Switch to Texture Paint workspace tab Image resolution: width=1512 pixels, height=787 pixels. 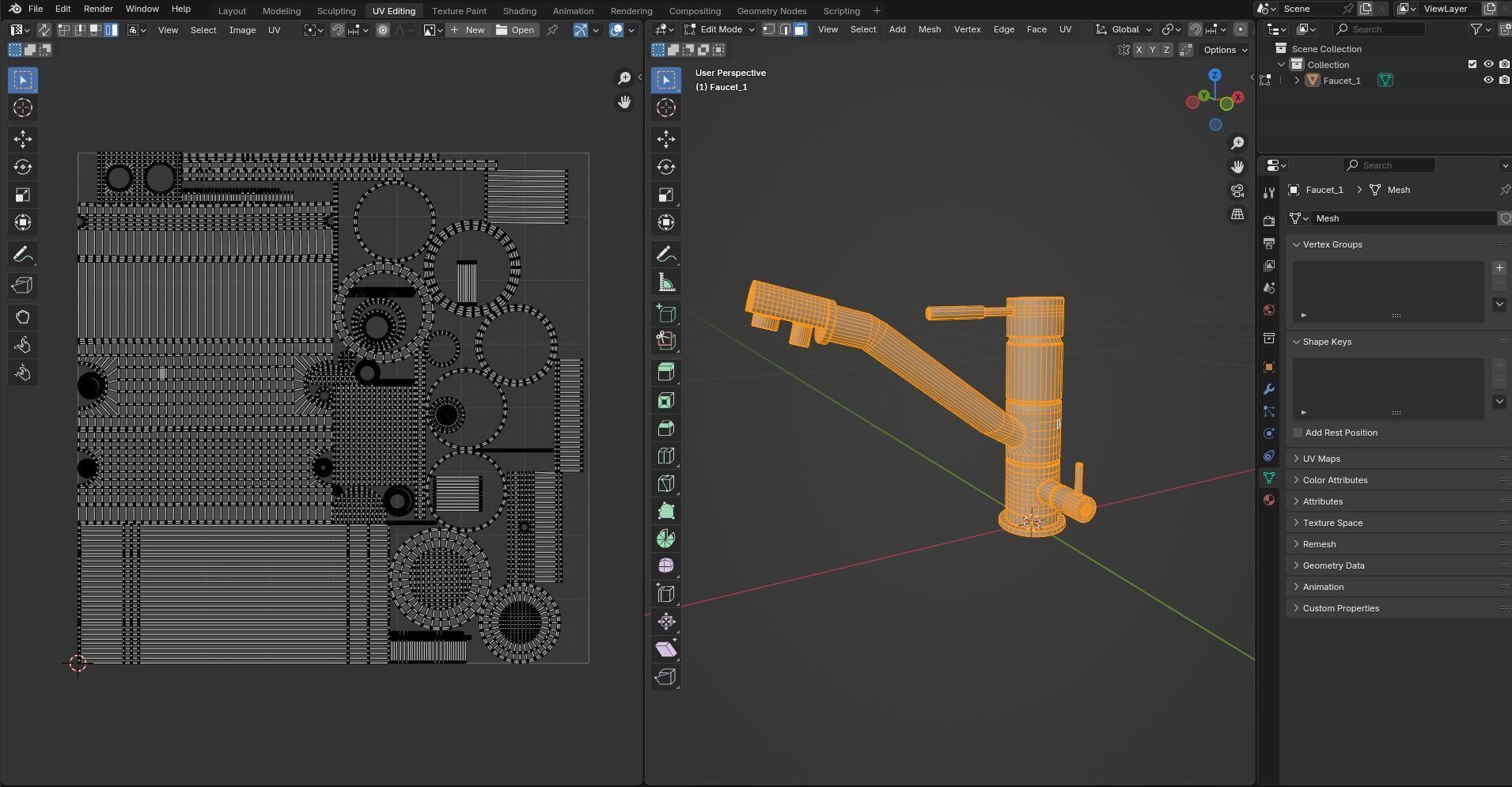pyautogui.click(x=459, y=10)
